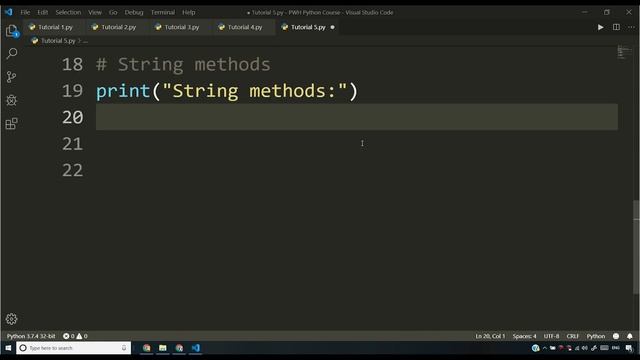Click line number 21 in gutter

[72, 144]
